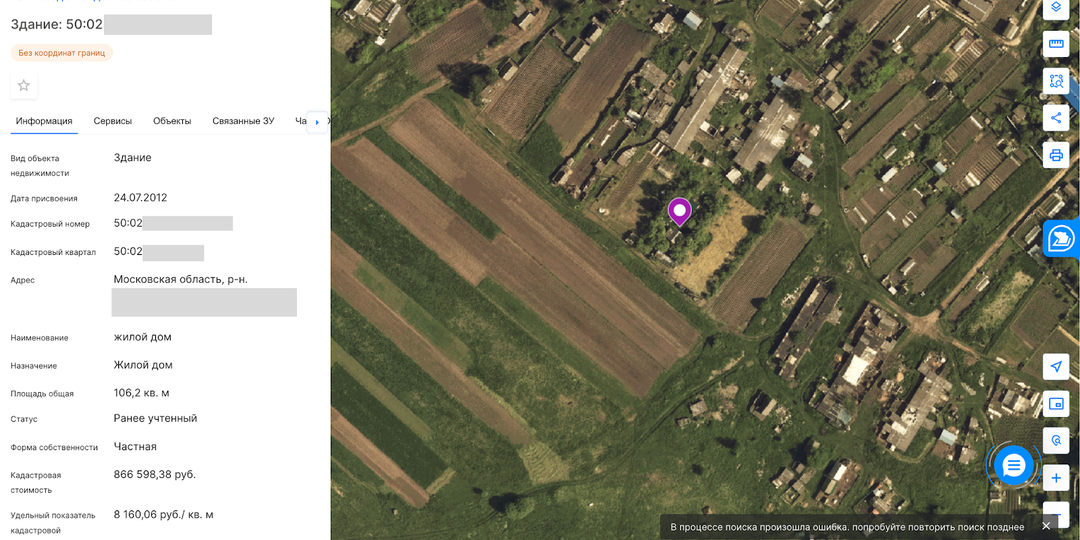Dismiss the search error notification
Image resolution: width=1080 pixels, height=540 pixels.
click(1046, 526)
